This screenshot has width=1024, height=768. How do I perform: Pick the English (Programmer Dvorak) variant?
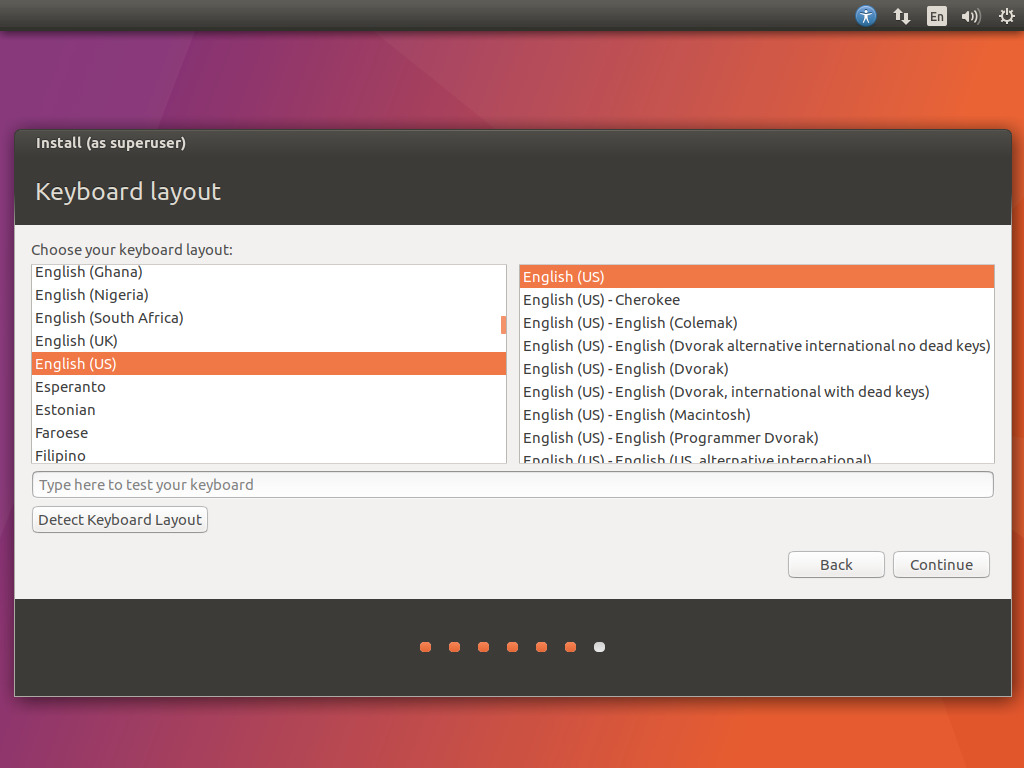pyautogui.click(x=670, y=438)
